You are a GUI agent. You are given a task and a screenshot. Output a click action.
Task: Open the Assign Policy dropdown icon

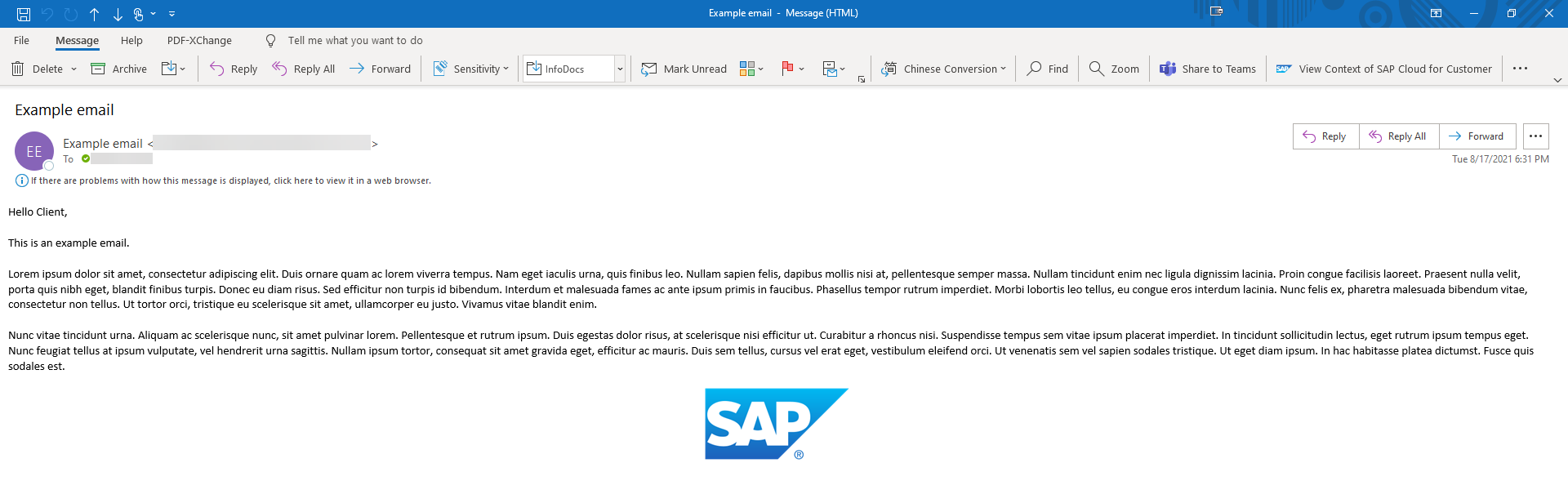(x=834, y=69)
